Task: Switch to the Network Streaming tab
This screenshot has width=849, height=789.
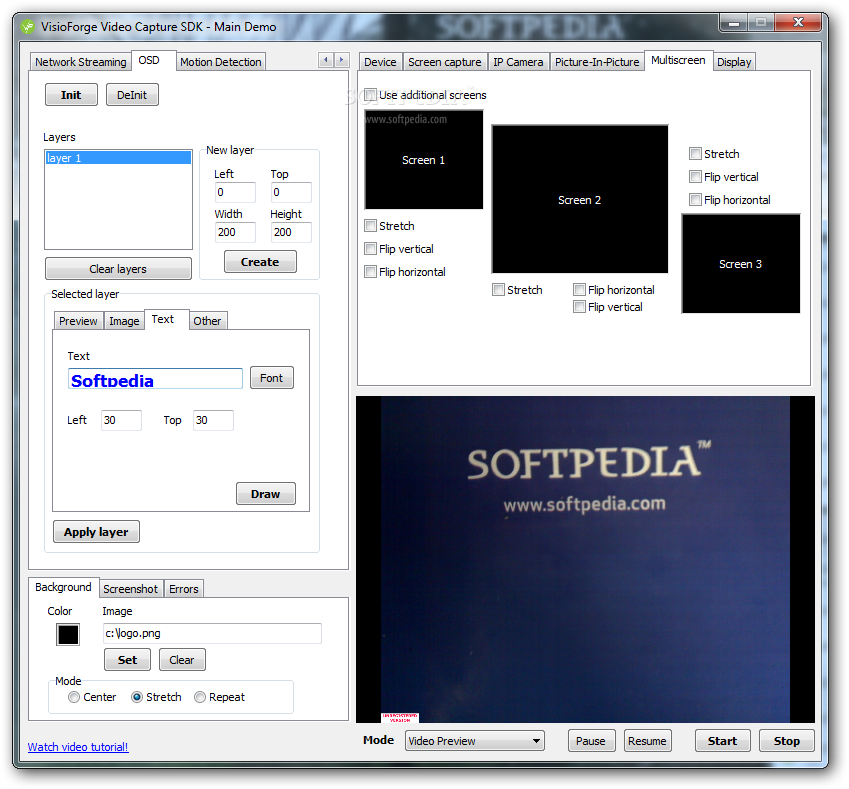Action: point(80,62)
